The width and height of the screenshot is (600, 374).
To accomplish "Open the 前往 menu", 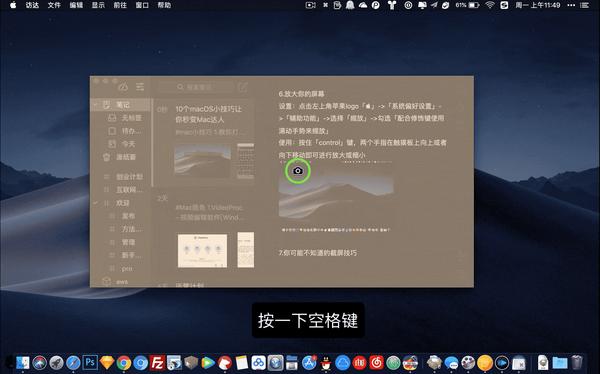I will coord(120,5).
